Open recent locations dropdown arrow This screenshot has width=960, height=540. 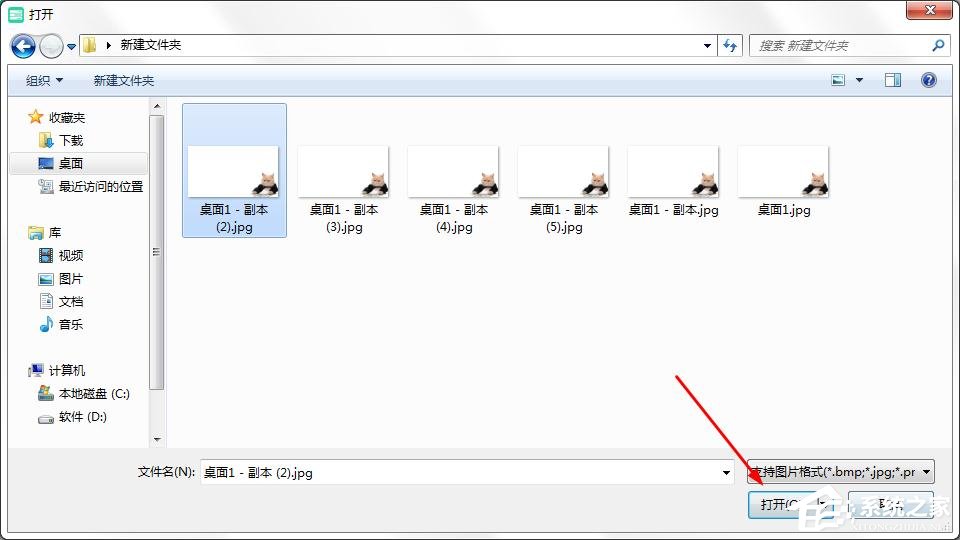click(x=71, y=47)
